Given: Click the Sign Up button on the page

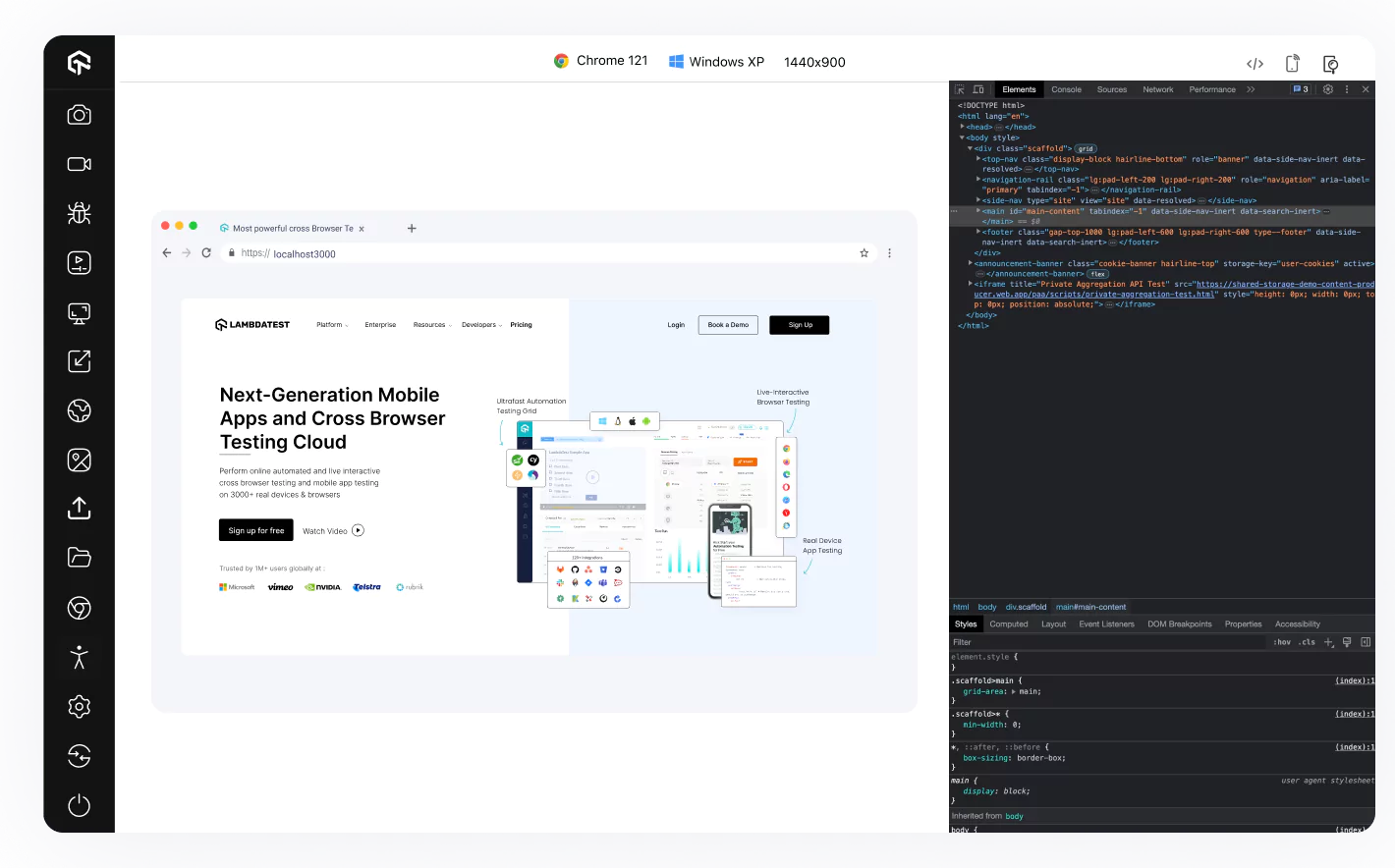Looking at the screenshot, I should coord(799,324).
